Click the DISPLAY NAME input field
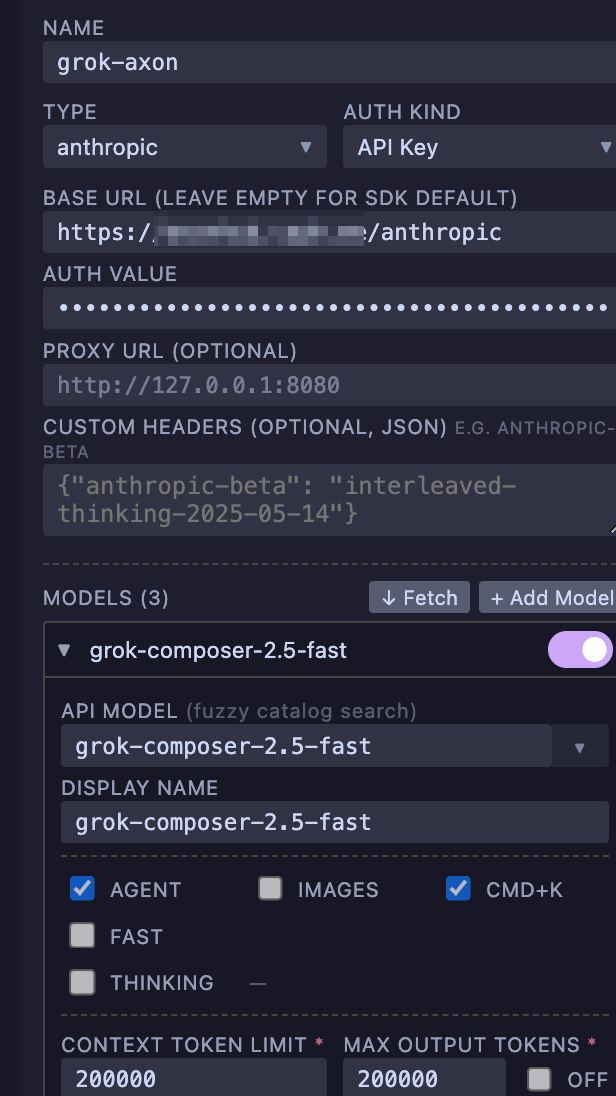 tap(335, 822)
